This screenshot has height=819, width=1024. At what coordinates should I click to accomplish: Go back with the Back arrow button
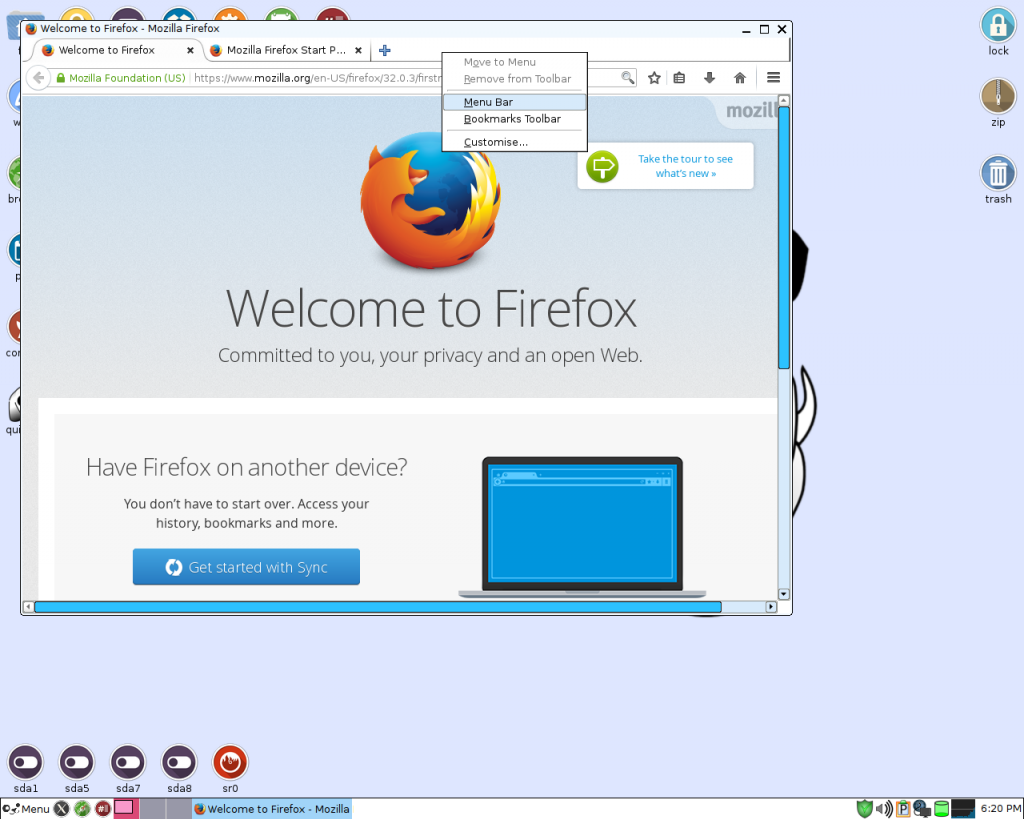(39, 78)
